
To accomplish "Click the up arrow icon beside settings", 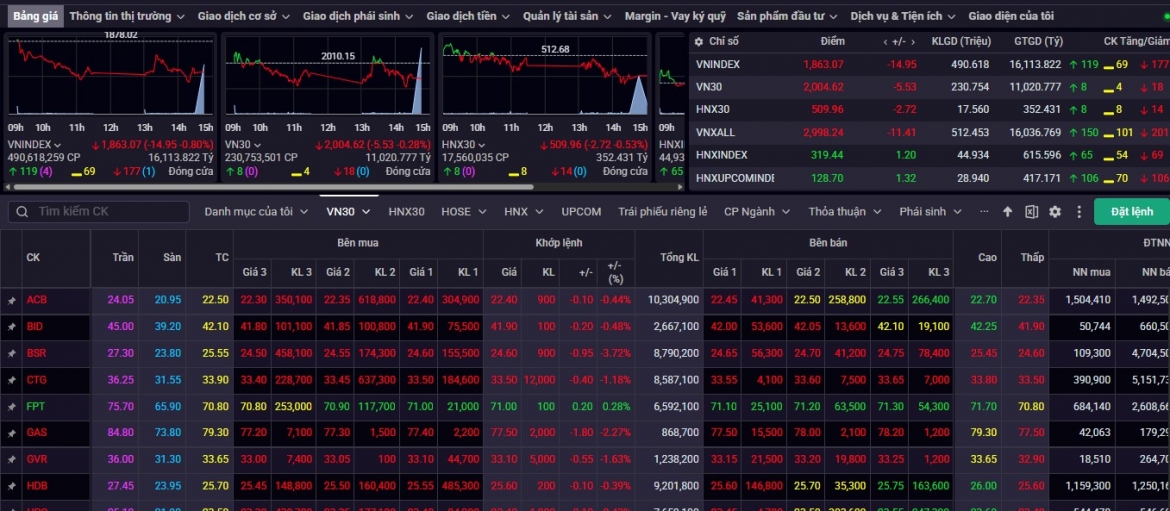I will (1007, 212).
